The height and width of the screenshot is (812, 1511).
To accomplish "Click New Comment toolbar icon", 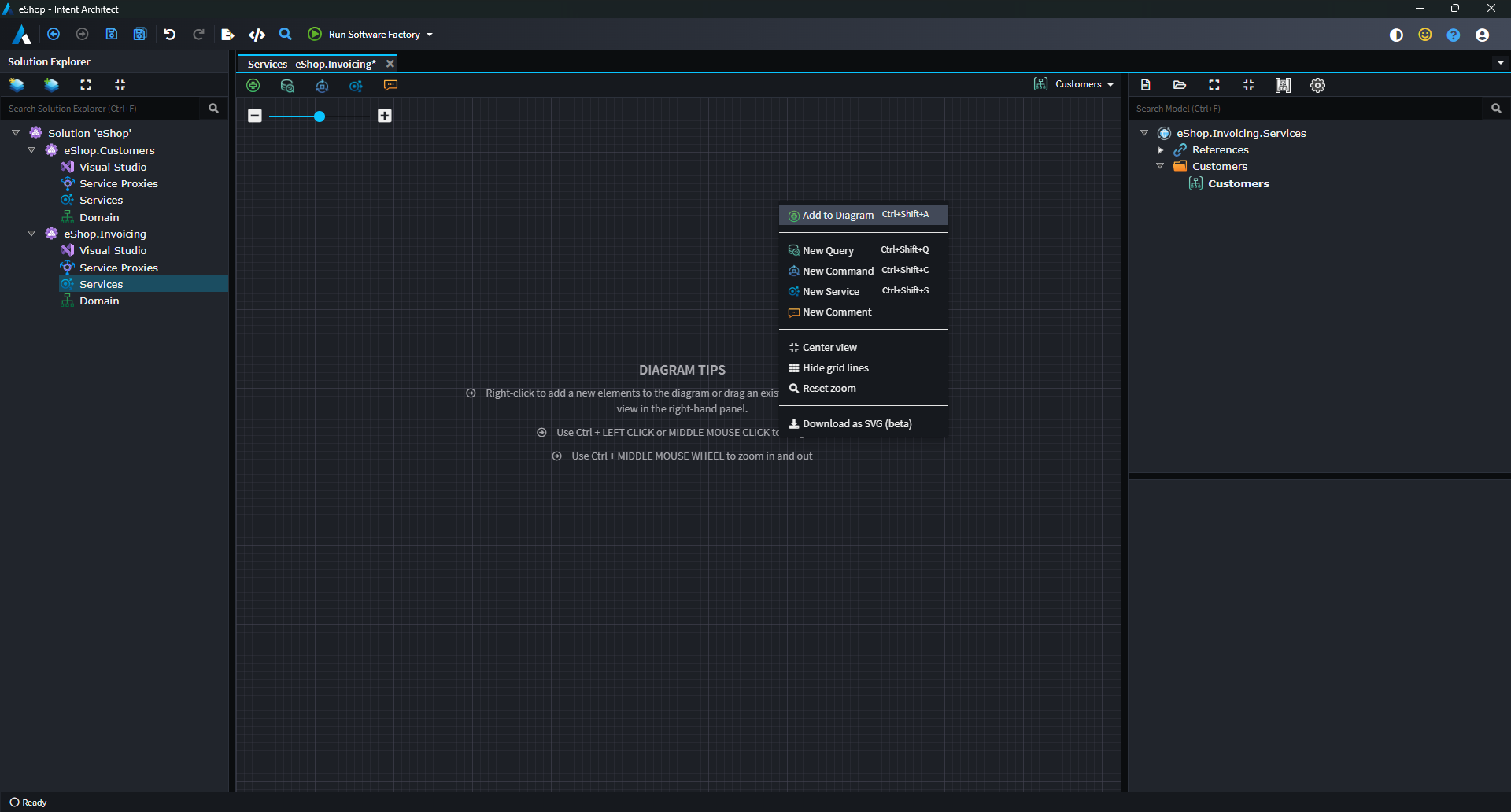I will [x=390, y=86].
